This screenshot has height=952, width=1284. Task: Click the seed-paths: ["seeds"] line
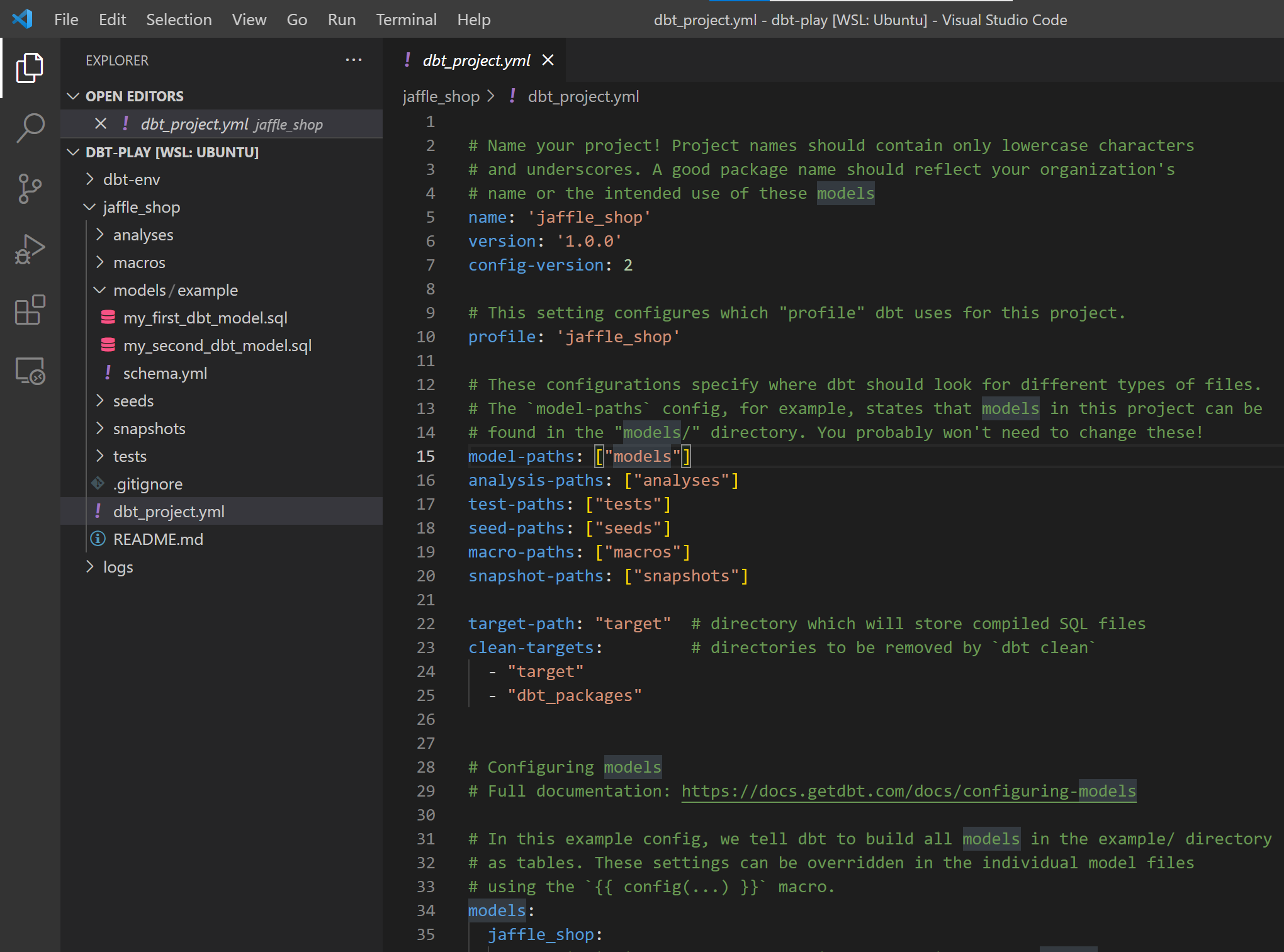pyautogui.click(x=570, y=528)
